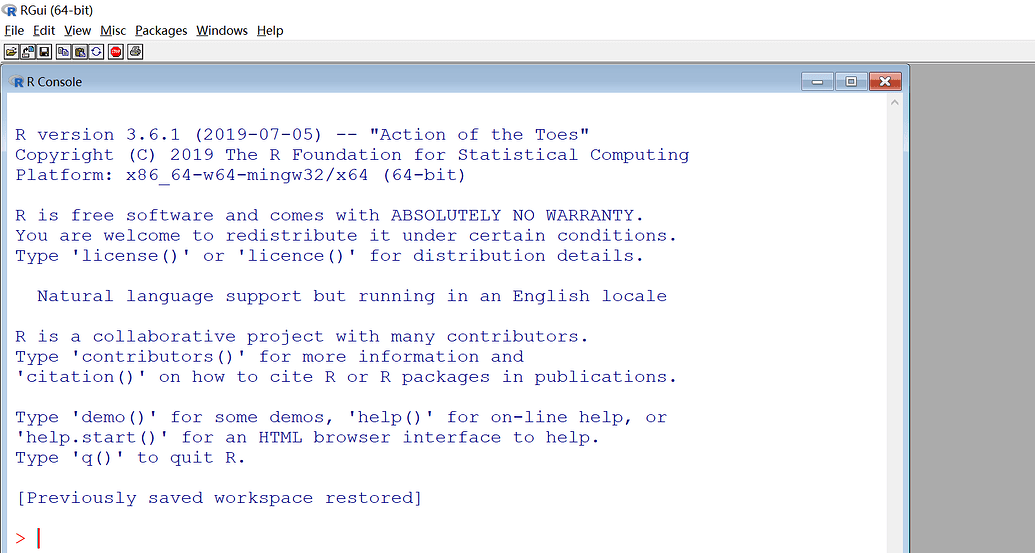Open the Packages menu
Image resolution: width=1035 pixels, height=553 pixels.
click(161, 30)
